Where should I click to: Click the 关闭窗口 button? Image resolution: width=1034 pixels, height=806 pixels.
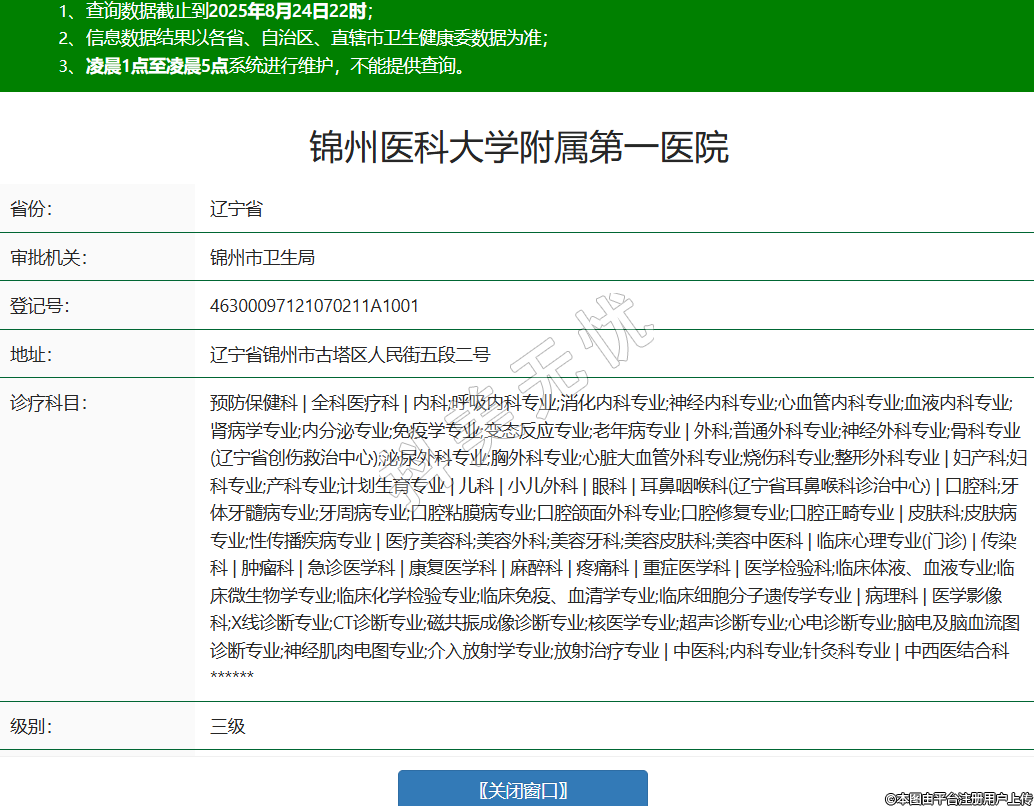[522, 789]
